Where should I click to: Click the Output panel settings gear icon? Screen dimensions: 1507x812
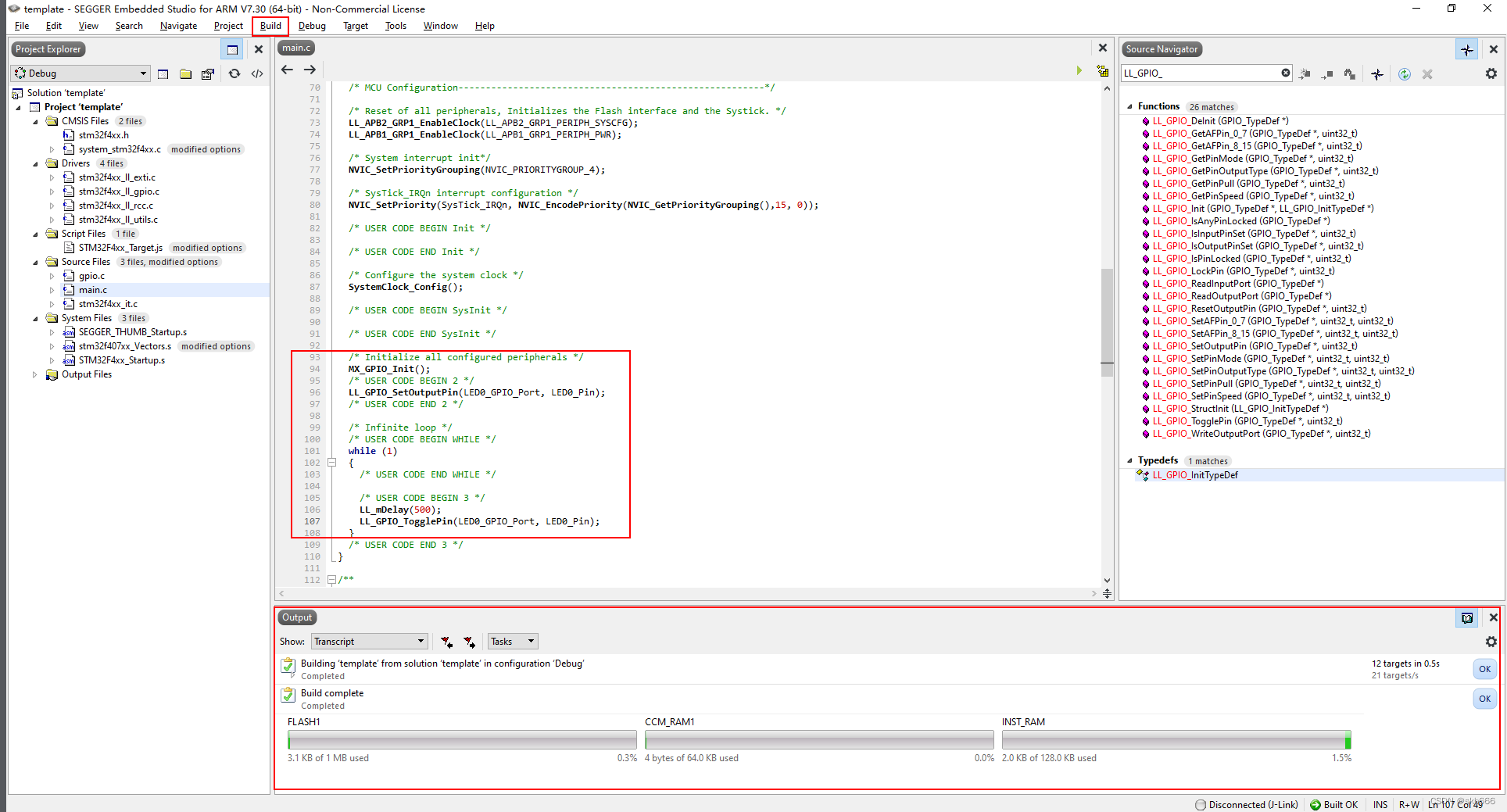pyautogui.click(x=1491, y=642)
